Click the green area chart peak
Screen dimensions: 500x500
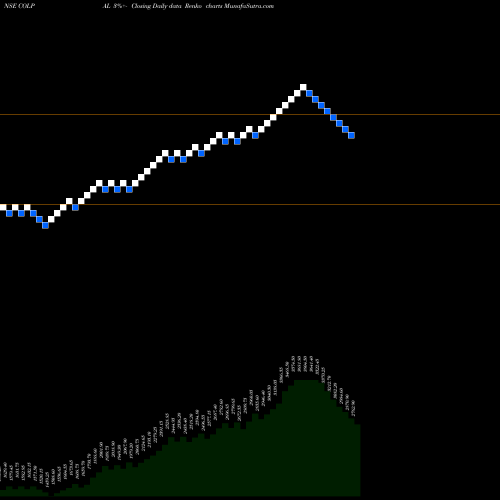click(306, 380)
